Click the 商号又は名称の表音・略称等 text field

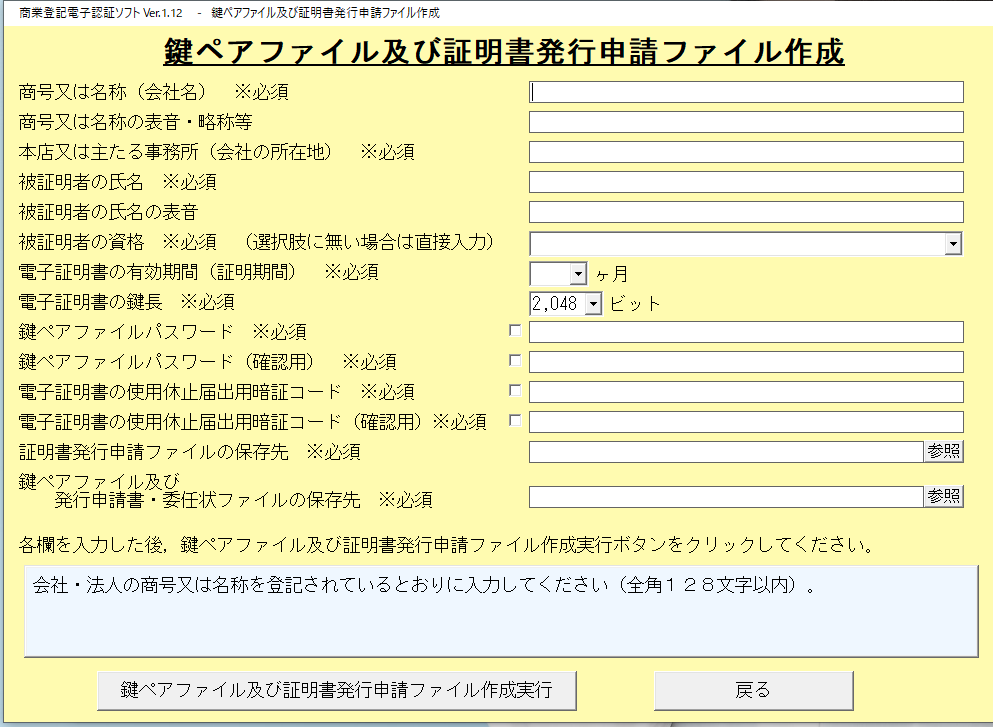tap(745, 122)
